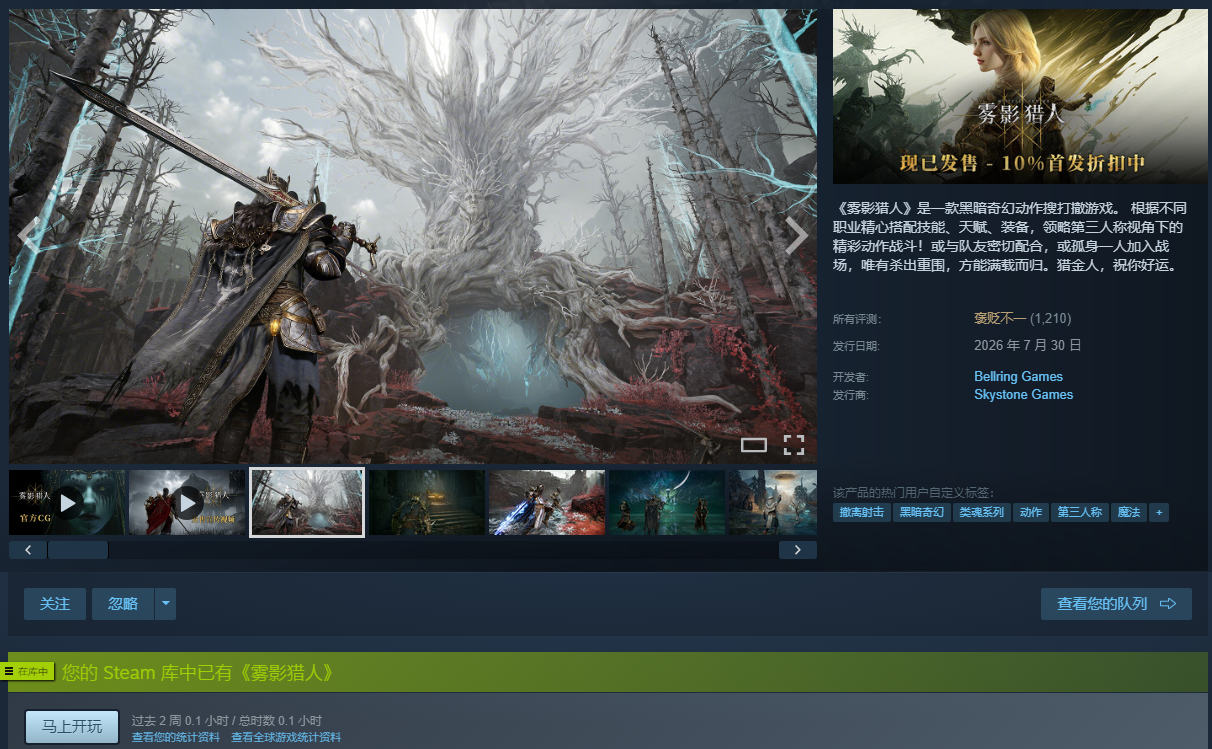Open developer Bellring Games link
This screenshot has height=749, width=1212.
1018,377
